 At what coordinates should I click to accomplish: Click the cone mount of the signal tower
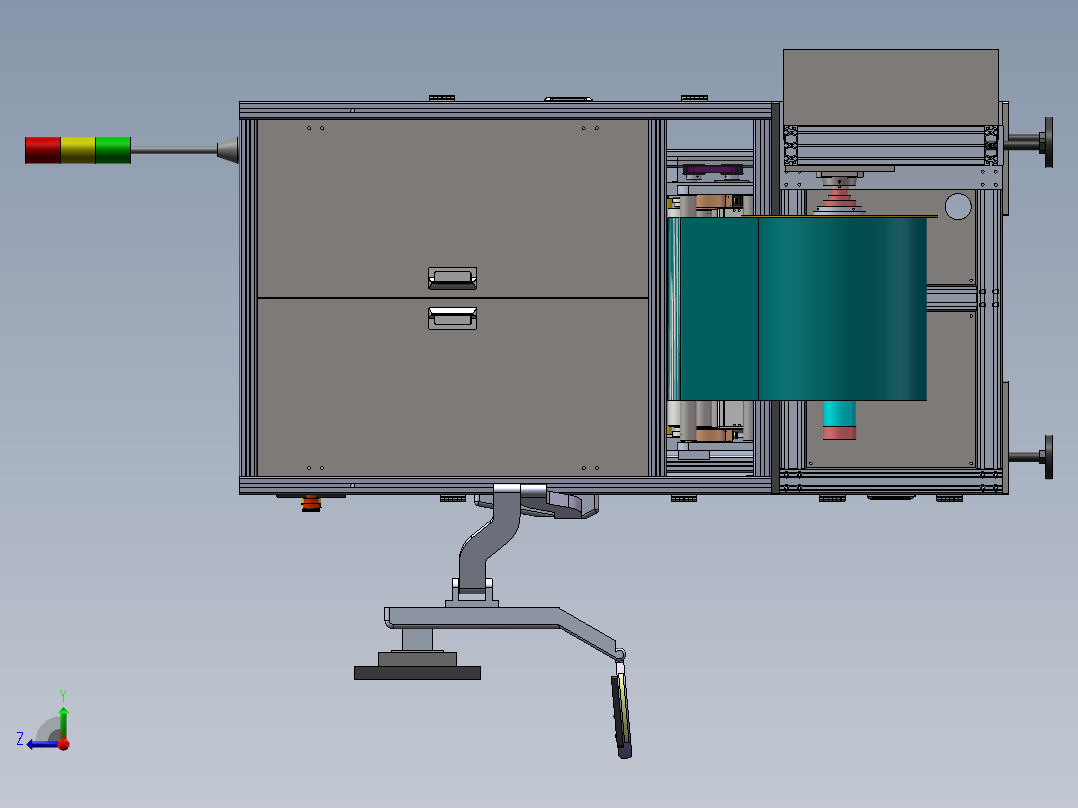(x=228, y=151)
